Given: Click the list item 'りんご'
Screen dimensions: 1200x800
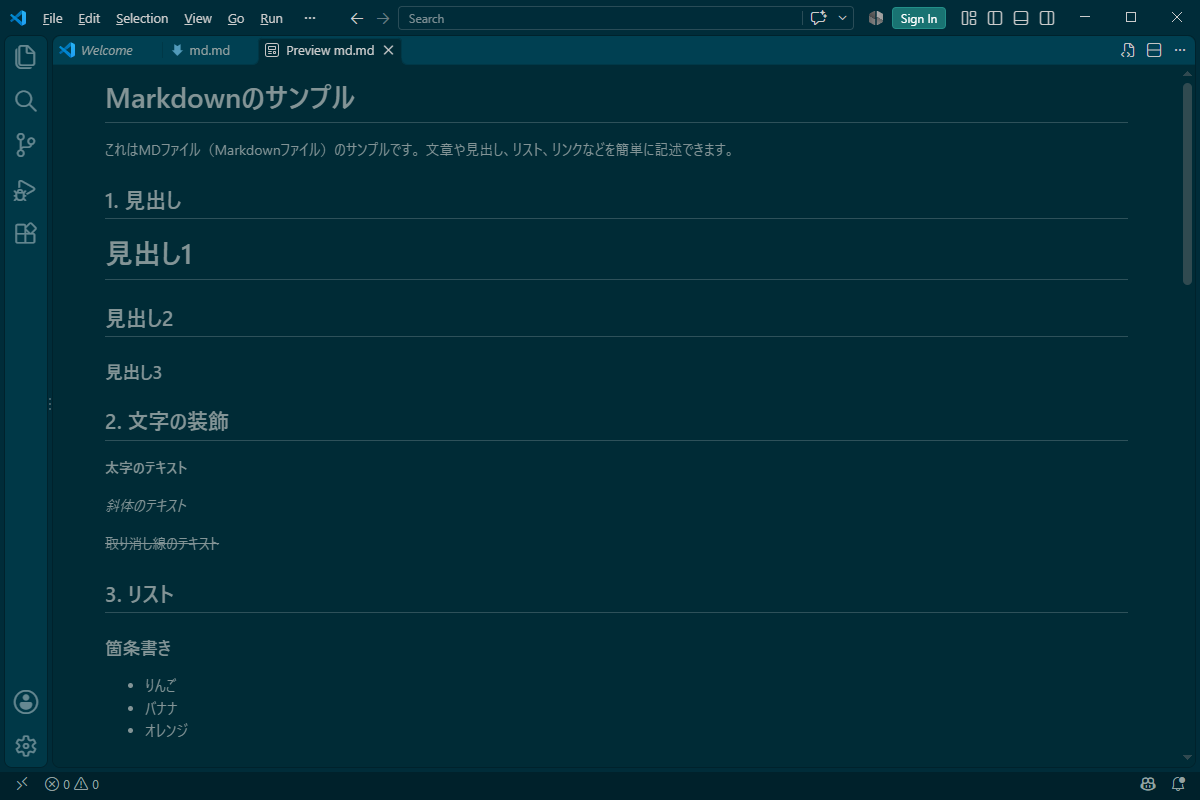Looking at the screenshot, I should [x=161, y=685].
